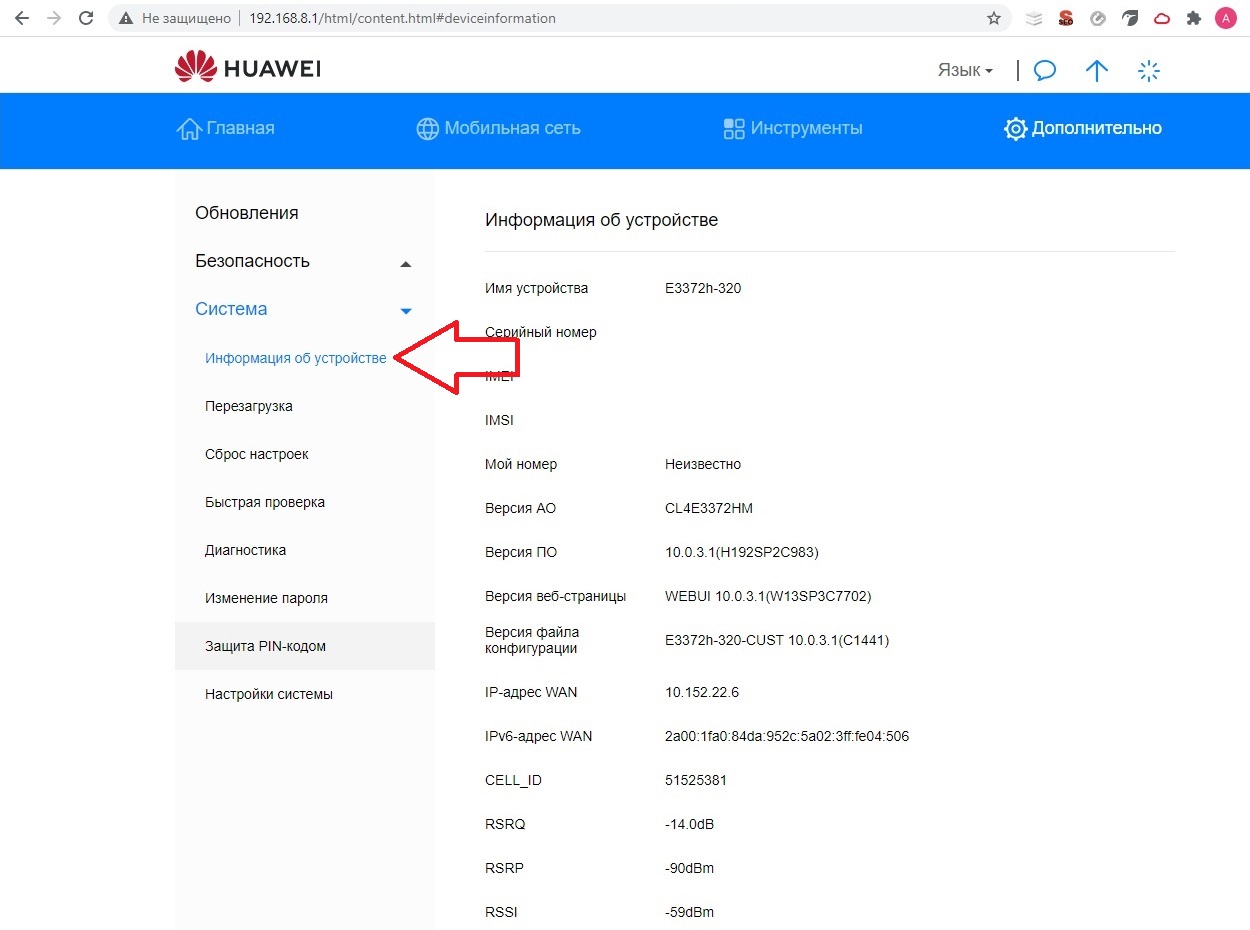Image resolution: width=1250 pixels, height=930 pixels.
Task: Open the pink browser profile avatar
Action: point(1225,18)
